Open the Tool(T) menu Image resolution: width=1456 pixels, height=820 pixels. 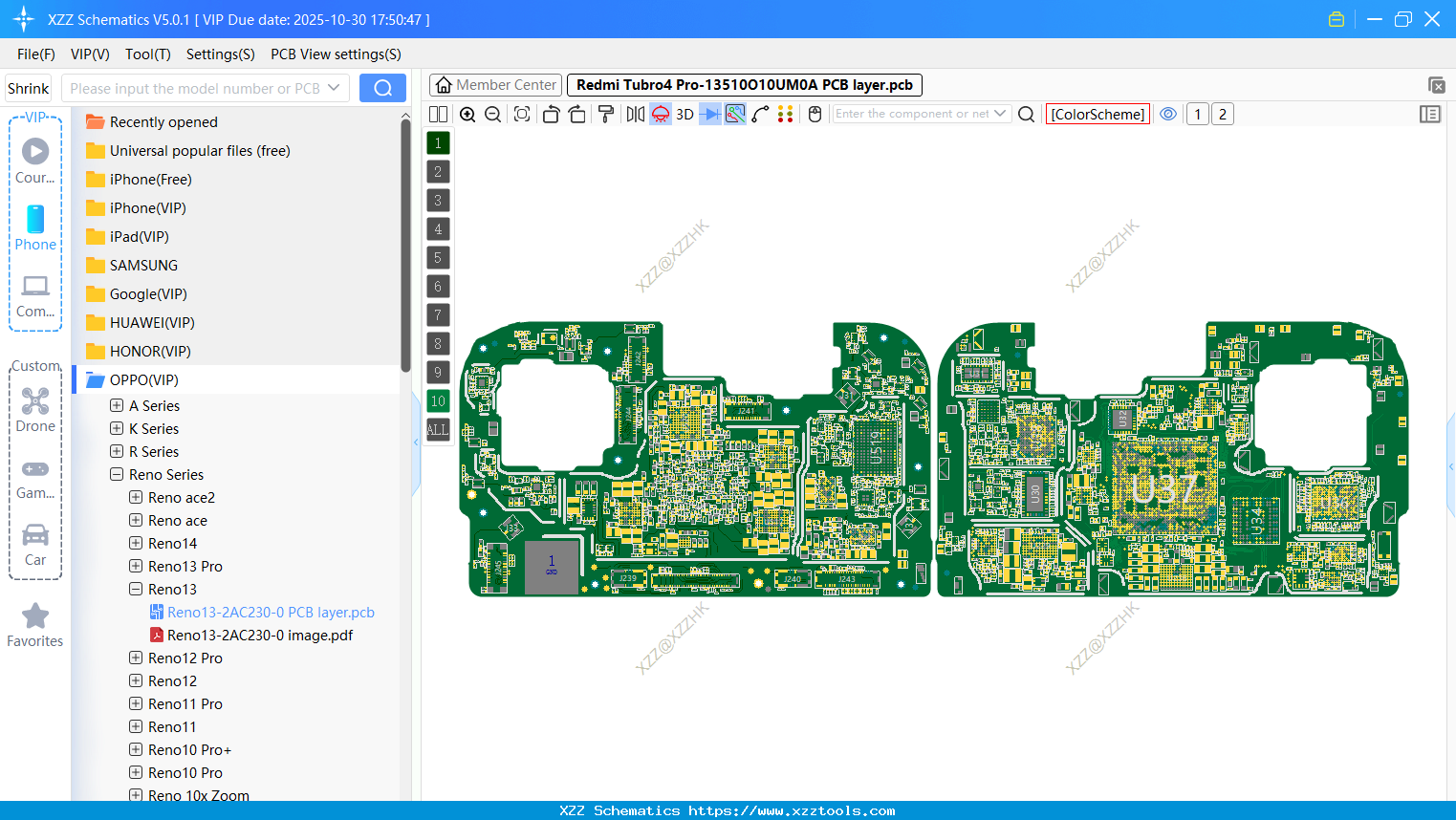click(148, 54)
